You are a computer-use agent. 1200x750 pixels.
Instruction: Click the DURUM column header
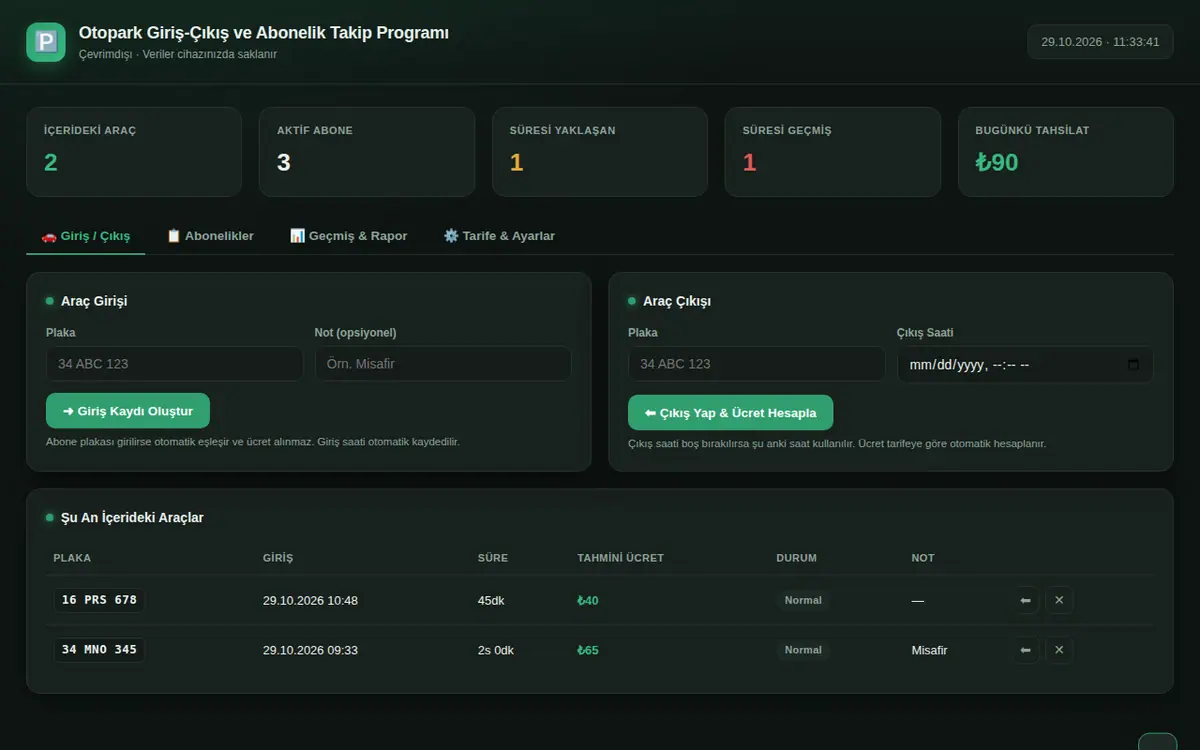pyautogui.click(x=796, y=558)
